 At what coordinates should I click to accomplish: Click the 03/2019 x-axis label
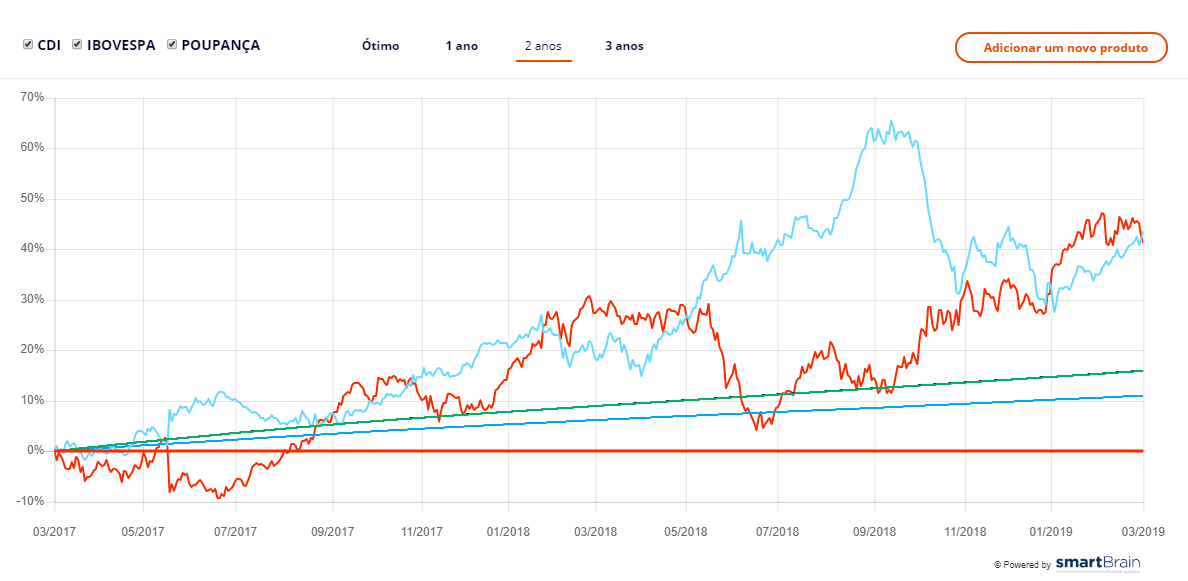pyautogui.click(x=1143, y=531)
